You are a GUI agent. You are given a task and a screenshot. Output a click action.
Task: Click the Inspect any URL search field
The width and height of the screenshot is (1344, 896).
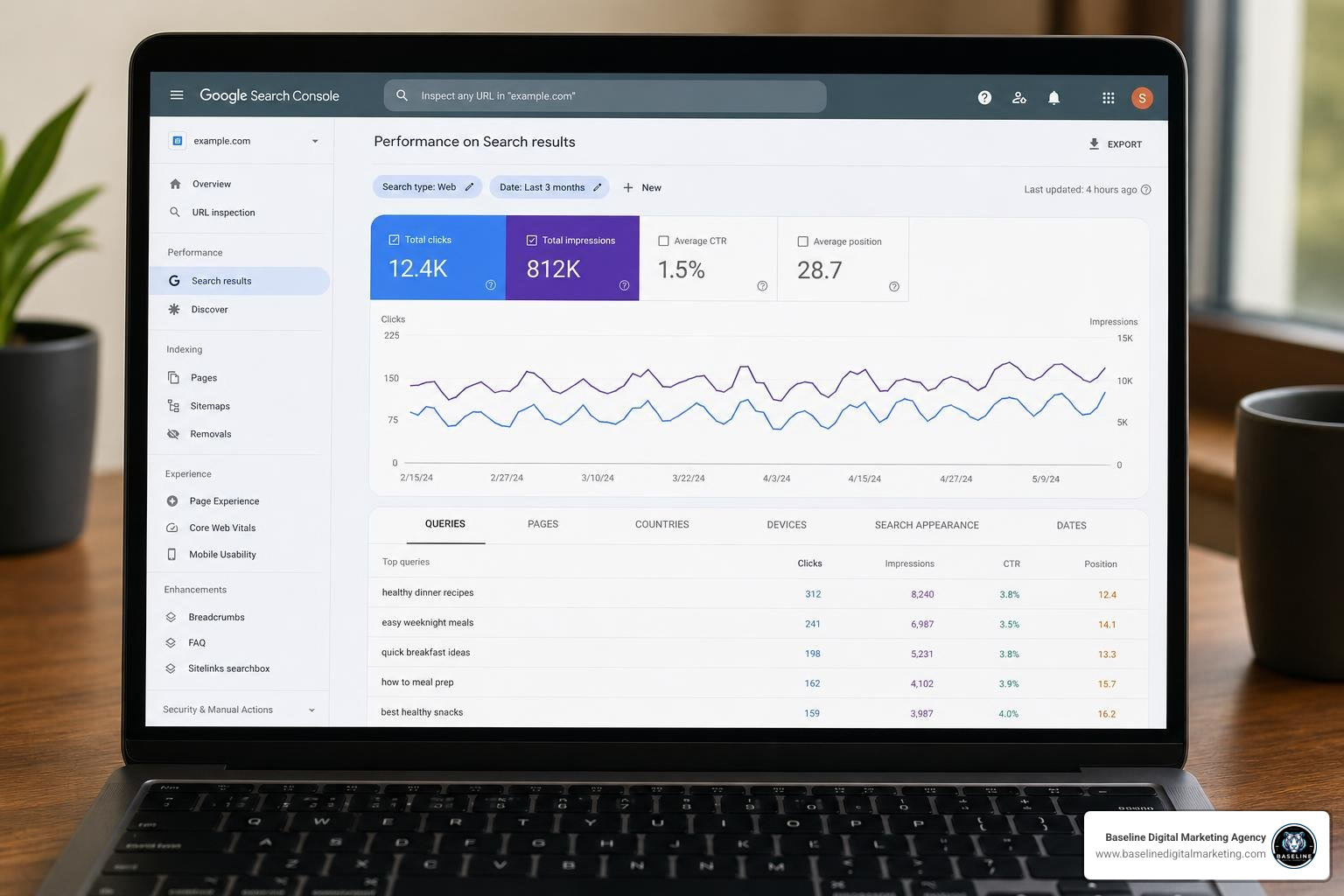tap(605, 96)
